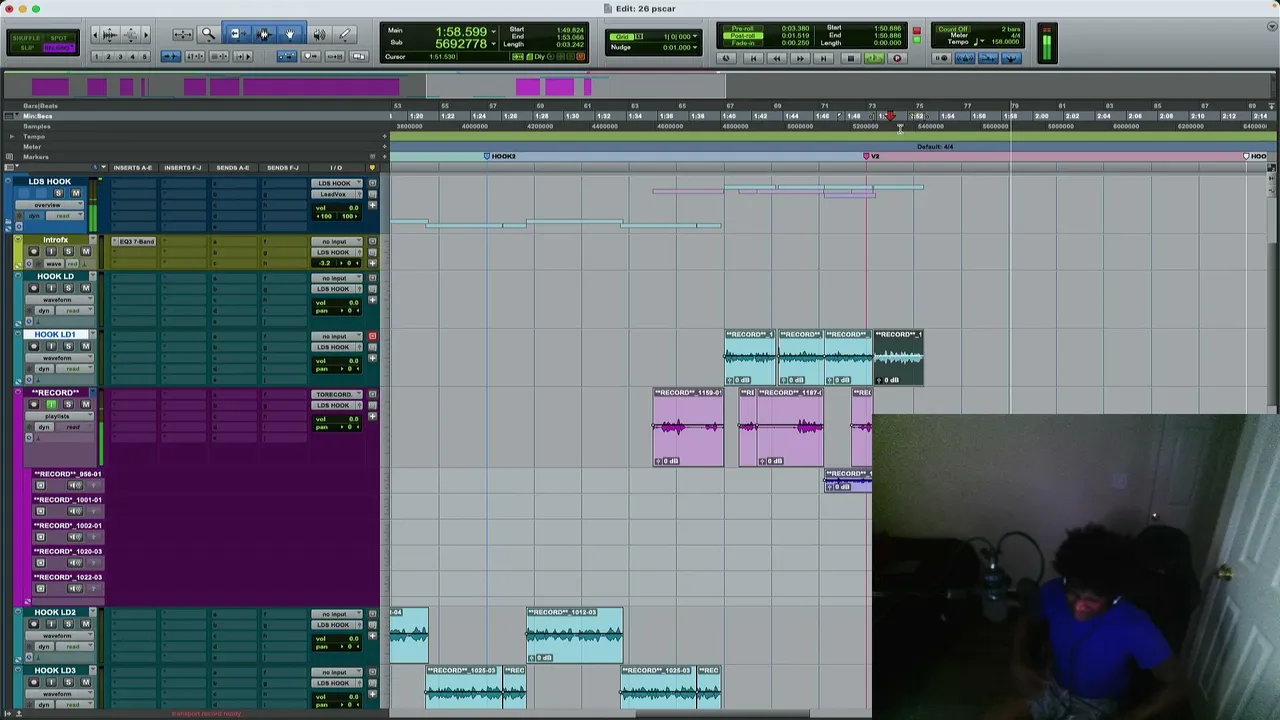This screenshot has width=1280, height=720.
Task: Toggle input monitoring on **RECORD** track
Action: pyautogui.click(x=51, y=404)
